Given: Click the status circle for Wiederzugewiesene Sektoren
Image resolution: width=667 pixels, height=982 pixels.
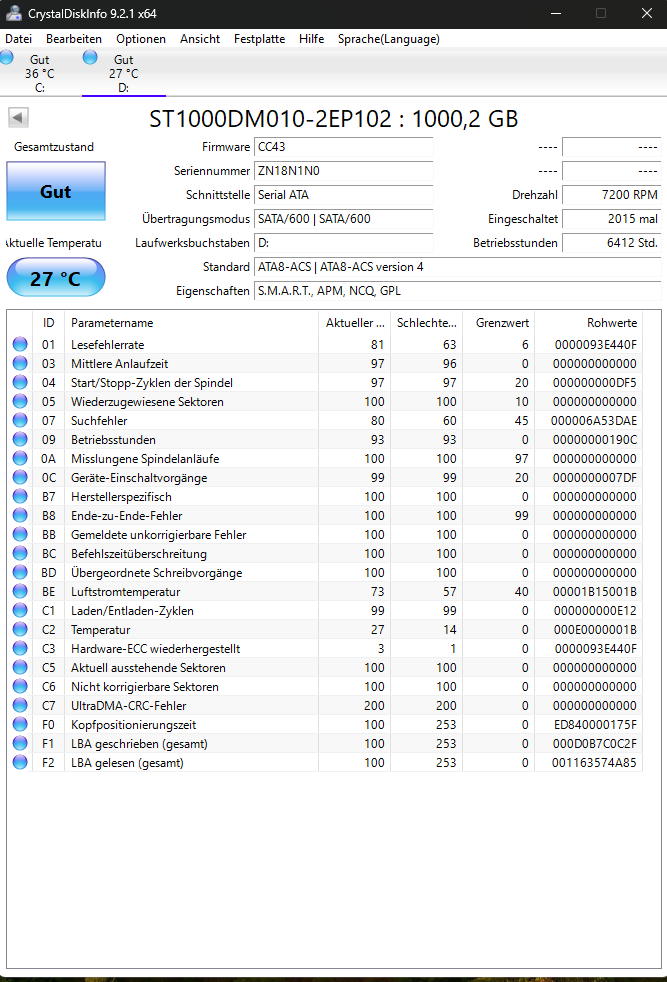Looking at the screenshot, I should click(x=20, y=401).
